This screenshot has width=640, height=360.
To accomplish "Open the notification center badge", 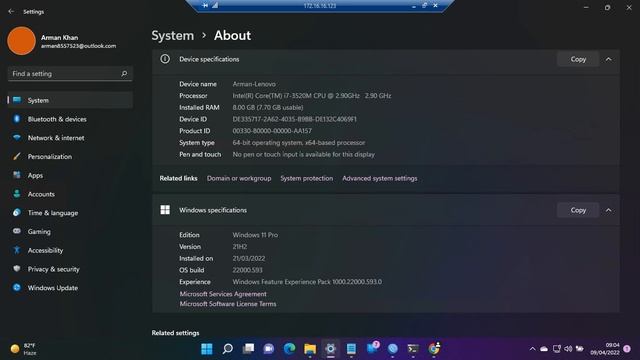I will pos(627,349).
